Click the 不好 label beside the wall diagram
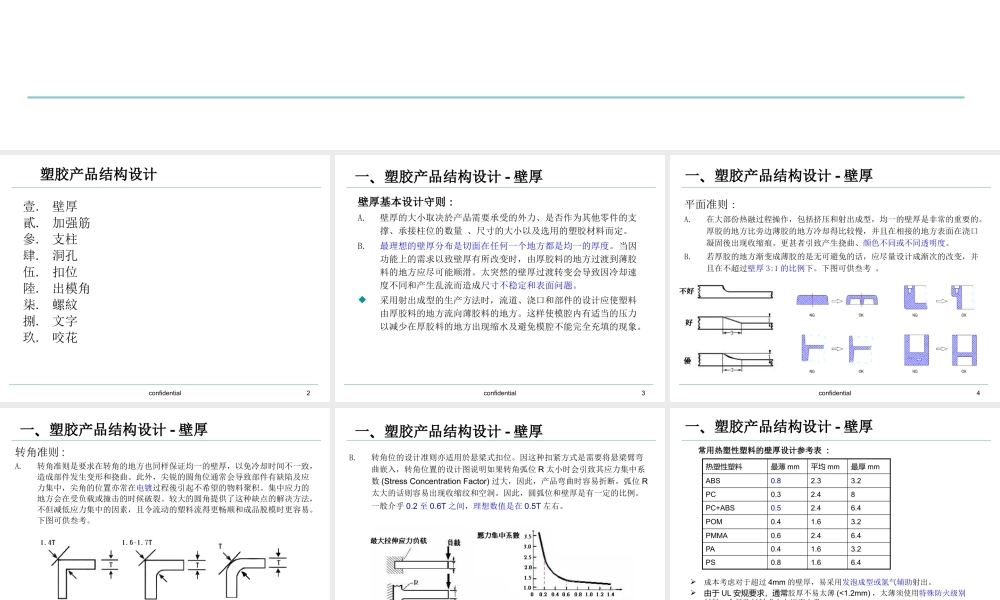The height and width of the screenshot is (600, 1000). tap(687, 291)
